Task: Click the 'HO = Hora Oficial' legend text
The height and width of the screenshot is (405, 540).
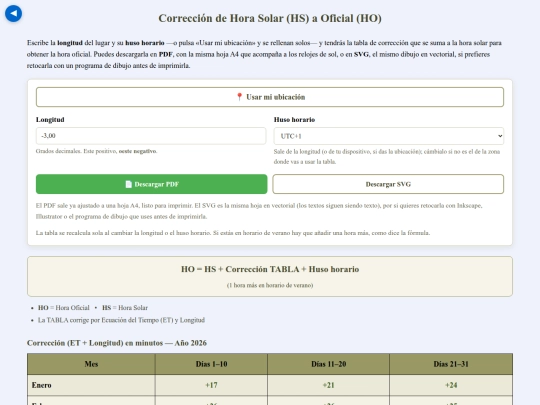Action: [x=64, y=308]
